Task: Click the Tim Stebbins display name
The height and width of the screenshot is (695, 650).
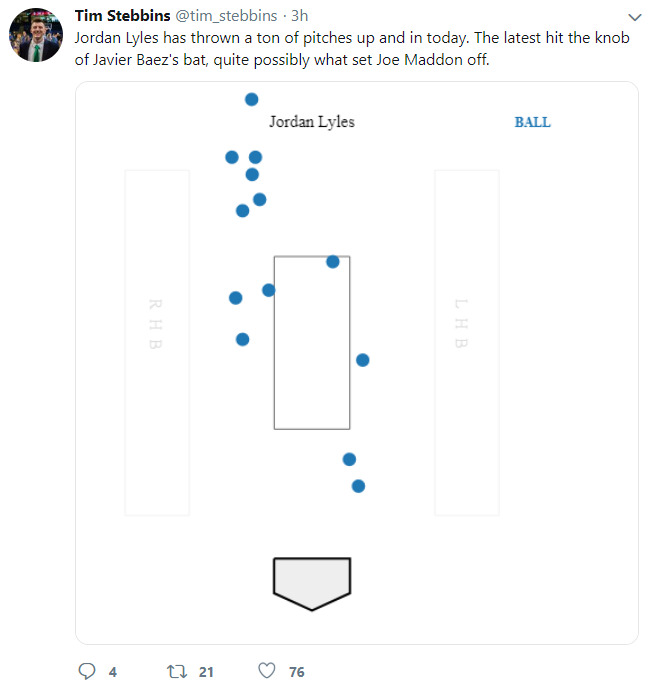Action: 122,16
